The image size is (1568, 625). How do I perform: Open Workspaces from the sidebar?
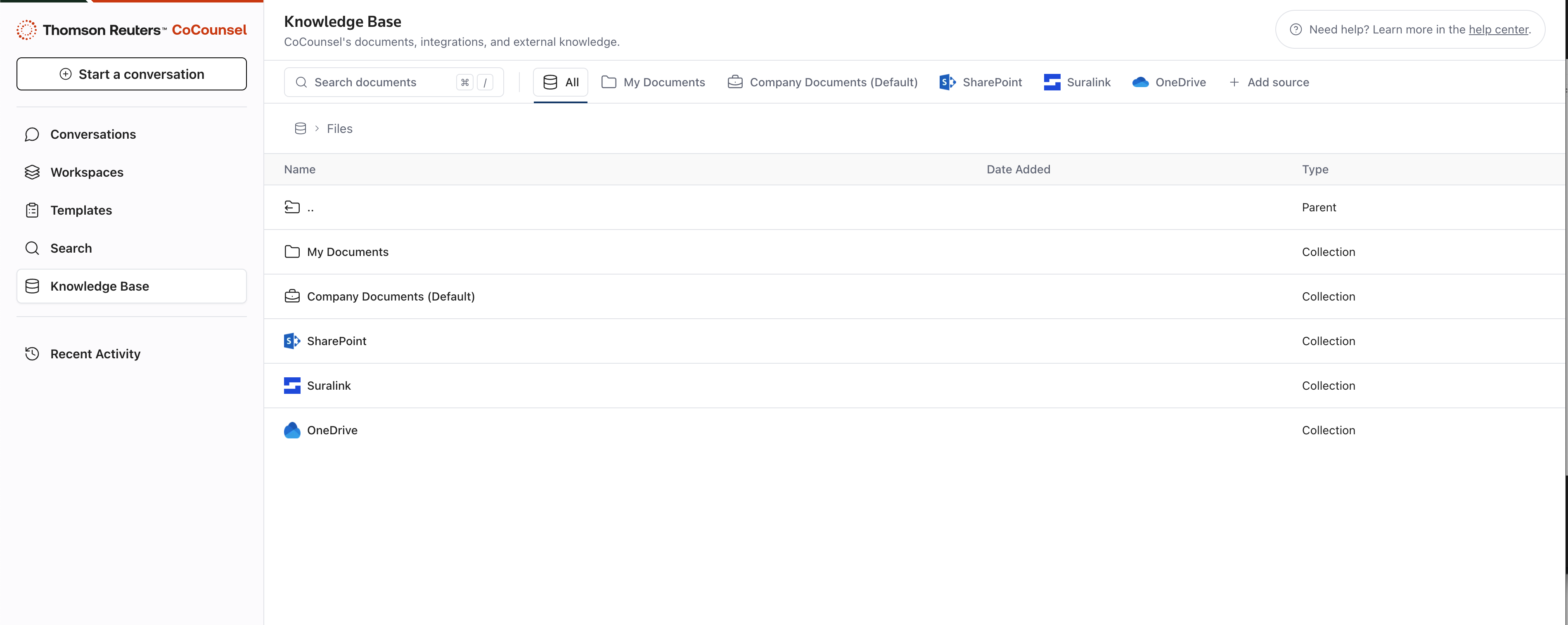tap(86, 172)
